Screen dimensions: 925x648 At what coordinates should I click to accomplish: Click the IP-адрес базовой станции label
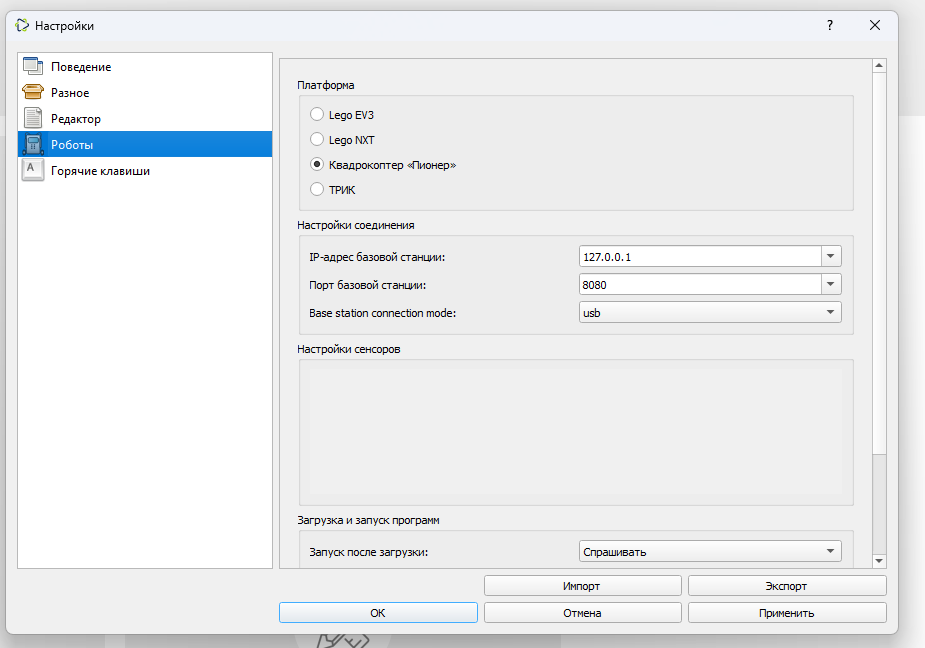click(377, 257)
